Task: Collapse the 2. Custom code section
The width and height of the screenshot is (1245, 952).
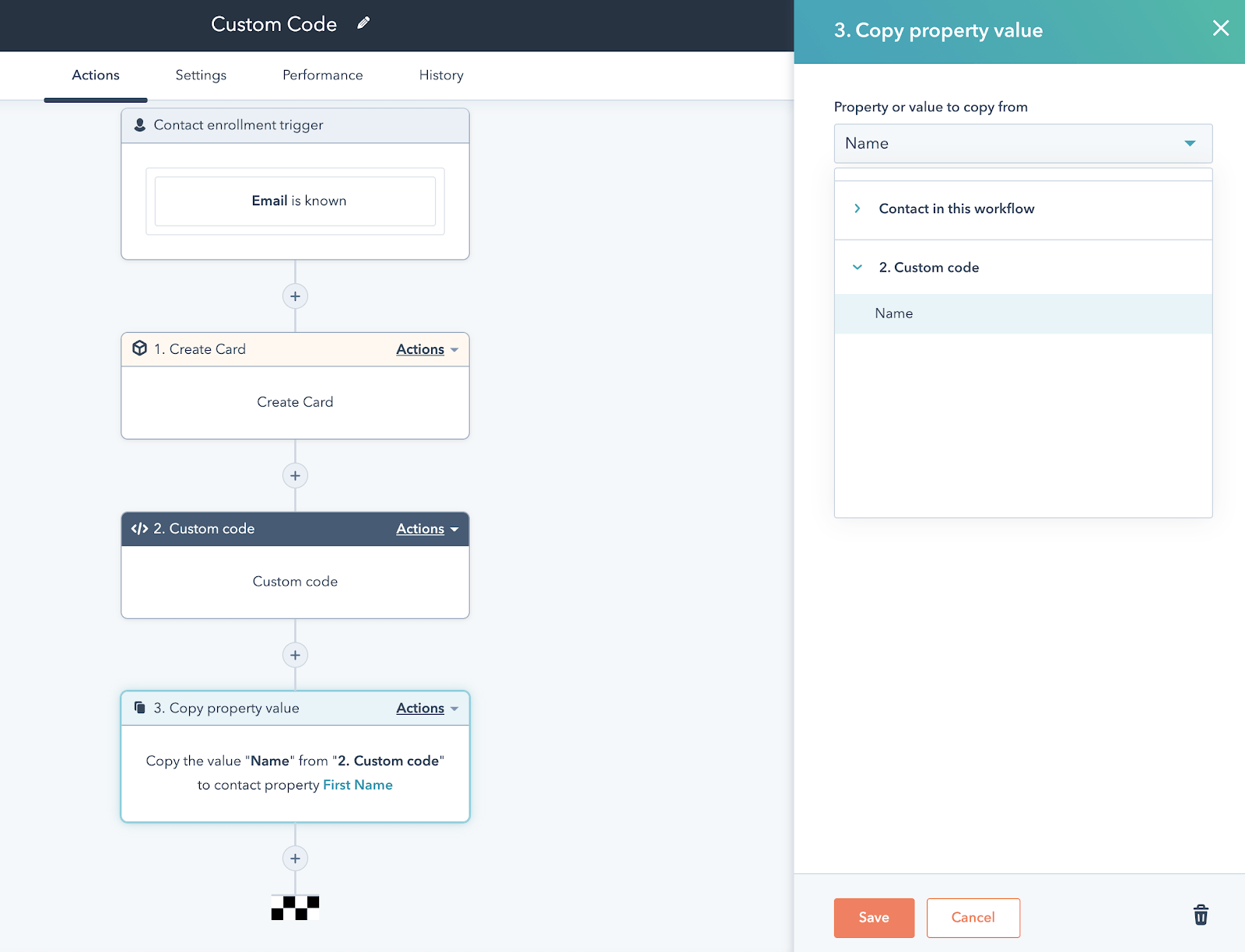Action: coord(857,267)
